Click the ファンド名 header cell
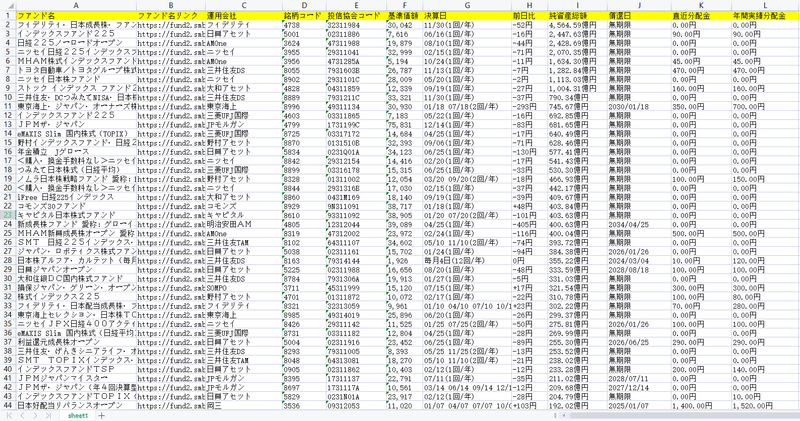 click(76, 15)
